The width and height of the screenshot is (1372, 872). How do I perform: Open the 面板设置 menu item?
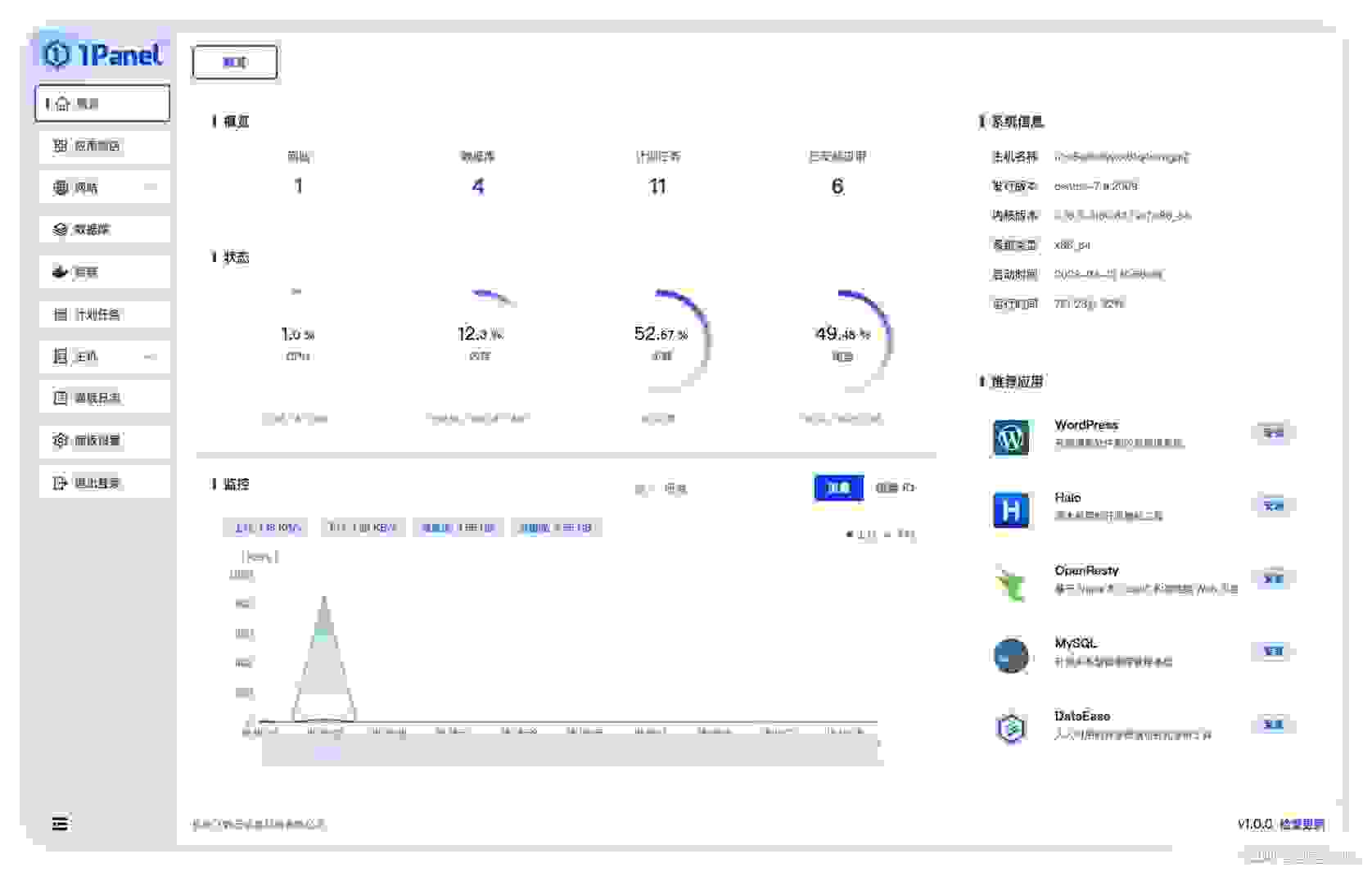(104, 441)
